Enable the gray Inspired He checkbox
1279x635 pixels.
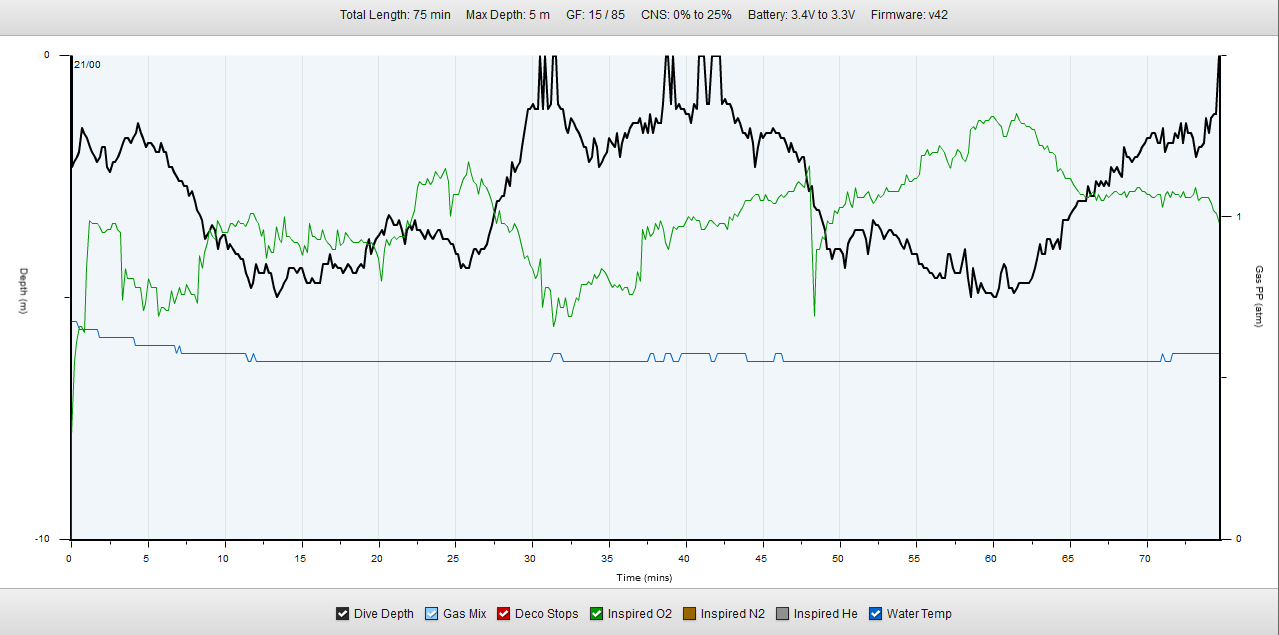pyautogui.click(x=783, y=614)
